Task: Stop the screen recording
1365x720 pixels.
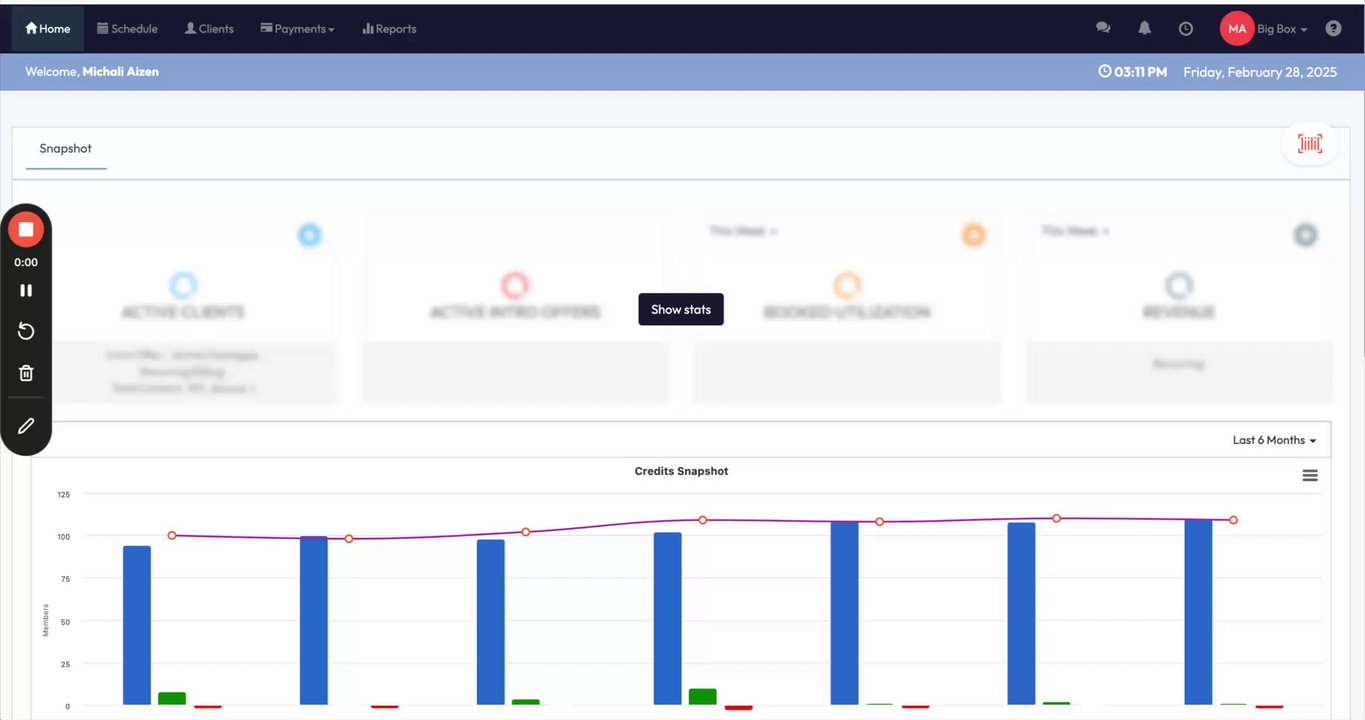Action: (26, 230)
